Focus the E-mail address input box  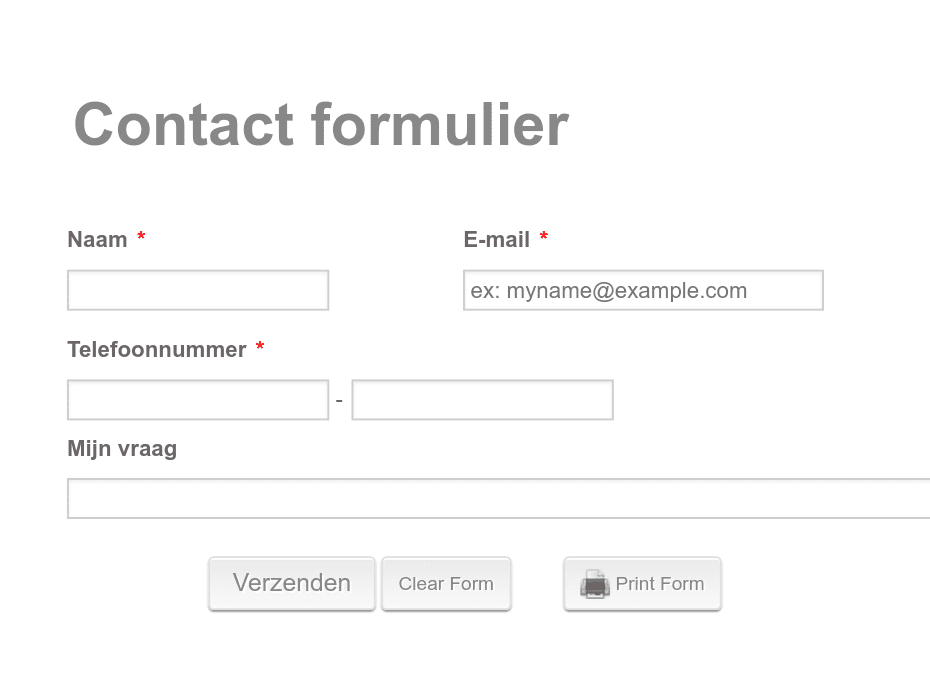(644, 290)
